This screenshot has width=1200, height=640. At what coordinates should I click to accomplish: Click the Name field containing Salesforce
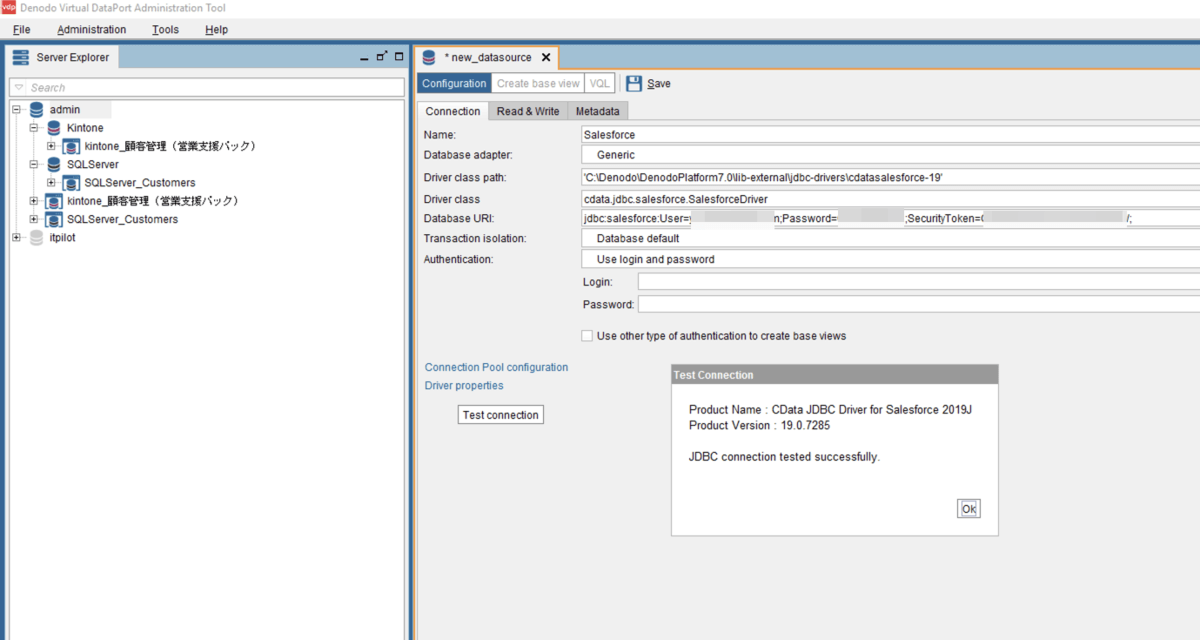coord(890,134)
